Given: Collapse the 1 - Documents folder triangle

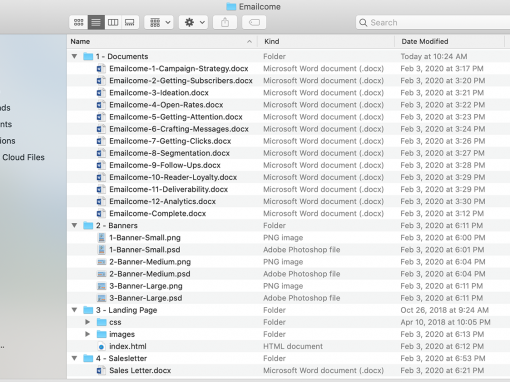Looking at the screenshot, I should (x=74, y=56).
